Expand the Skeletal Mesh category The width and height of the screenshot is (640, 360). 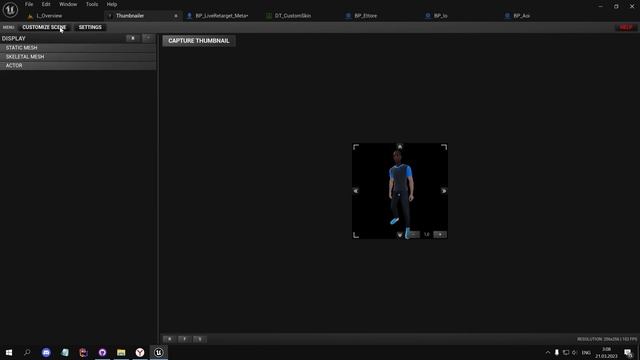78,57
